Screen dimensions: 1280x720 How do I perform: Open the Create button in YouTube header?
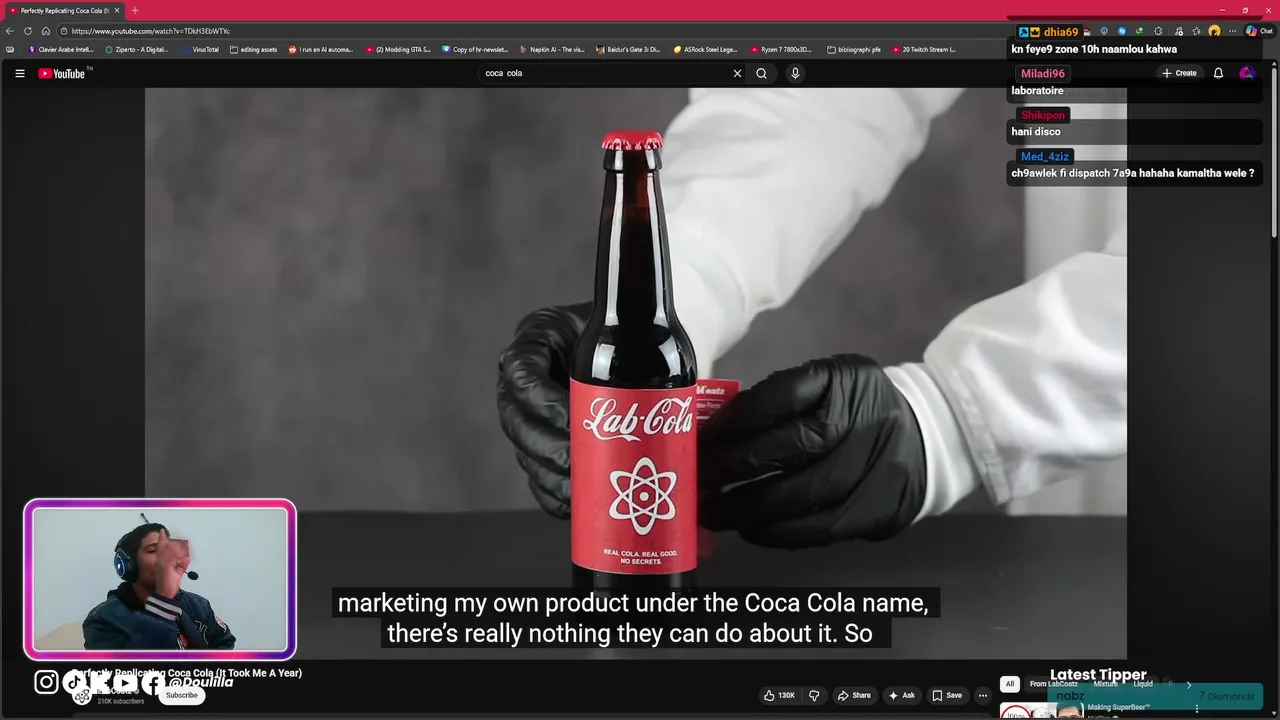1179,73
